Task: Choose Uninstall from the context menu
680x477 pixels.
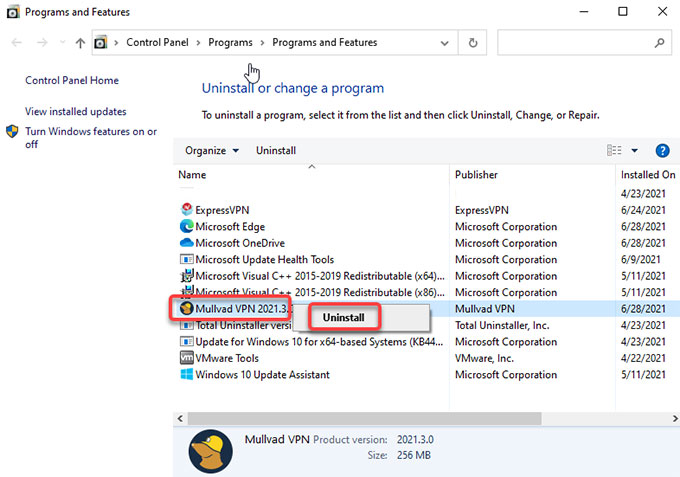Action: coord(343,317)
